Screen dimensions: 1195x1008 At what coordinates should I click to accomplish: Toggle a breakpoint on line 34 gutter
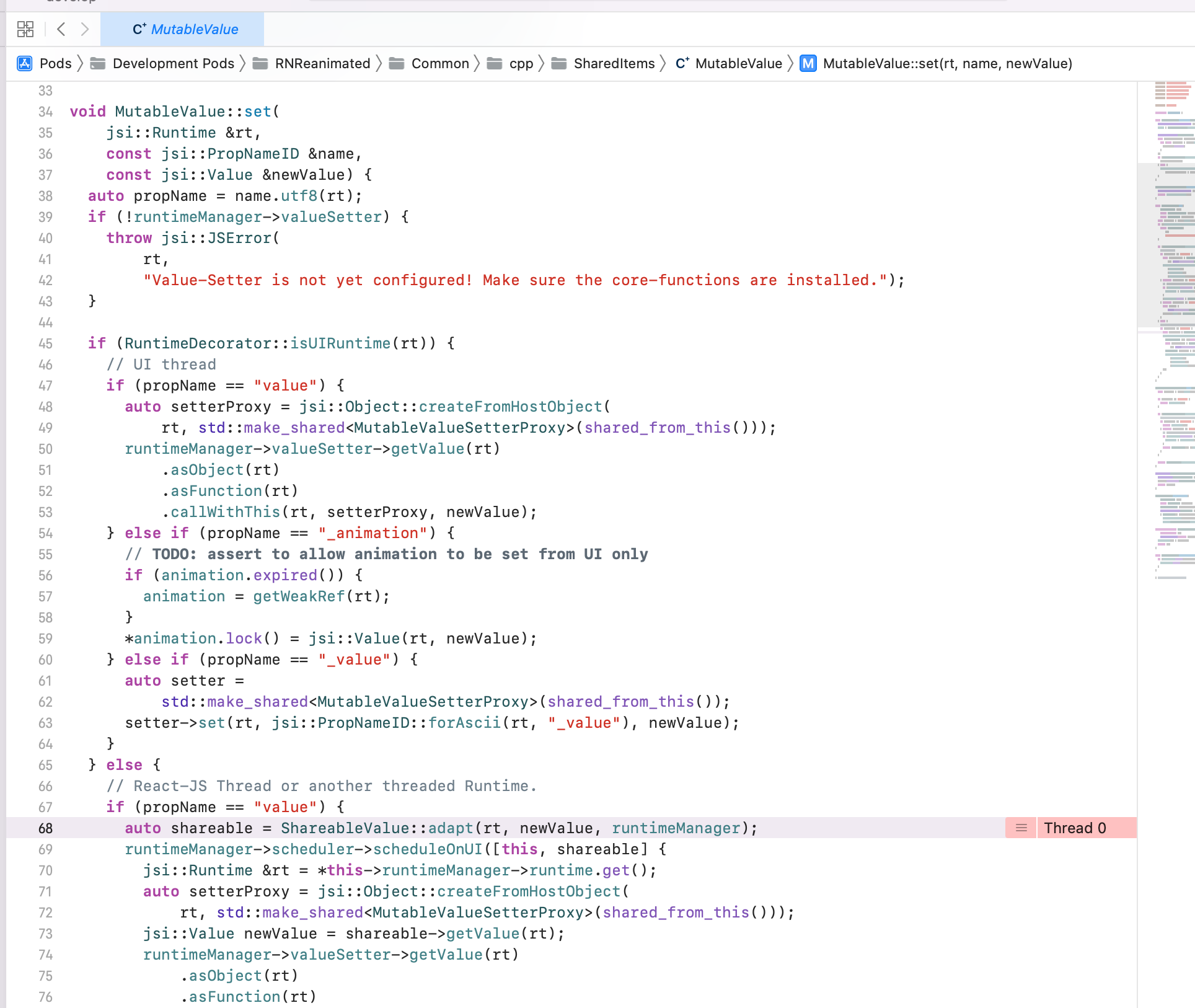pos(45,112)
